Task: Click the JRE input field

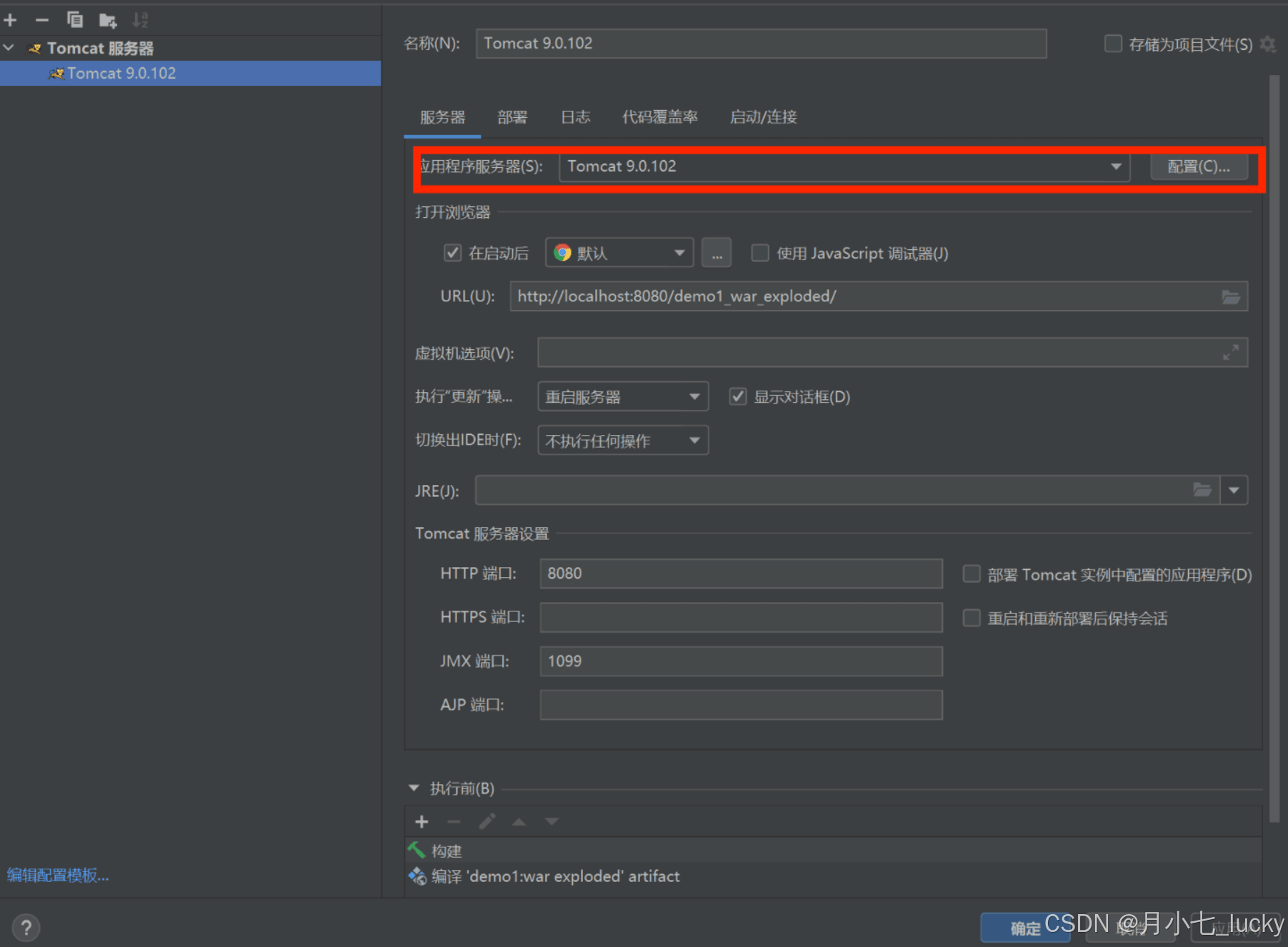Action: coord(847,491)
